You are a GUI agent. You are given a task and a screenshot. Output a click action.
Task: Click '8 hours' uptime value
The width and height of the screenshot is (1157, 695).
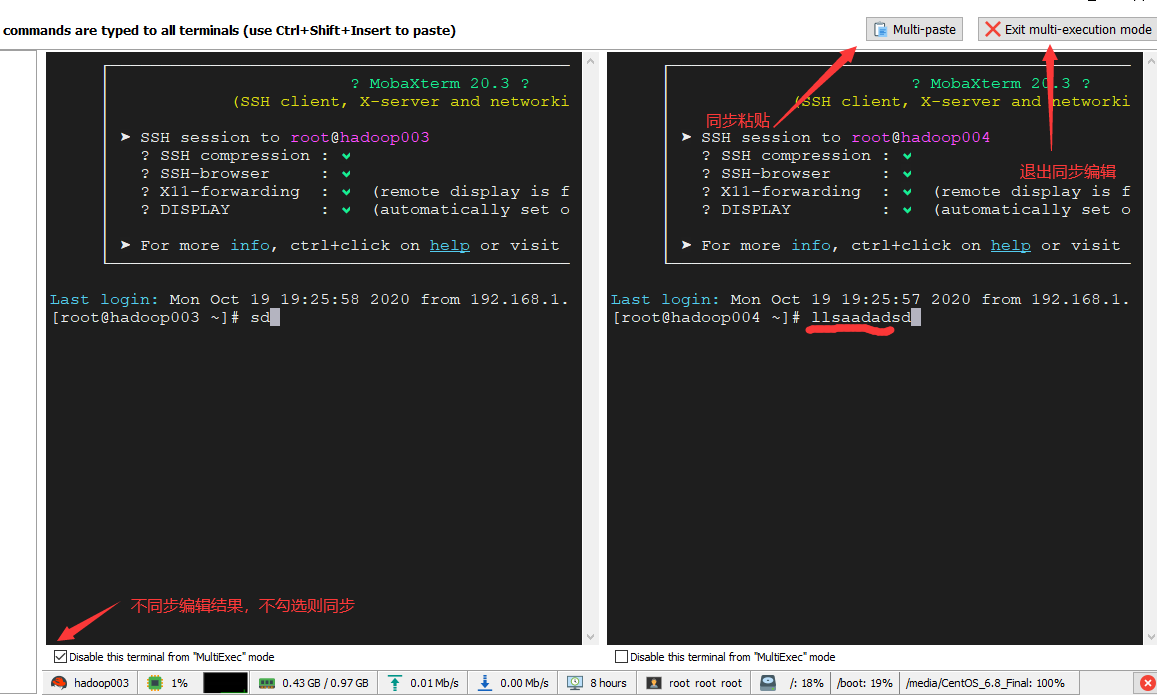[608, 683]
